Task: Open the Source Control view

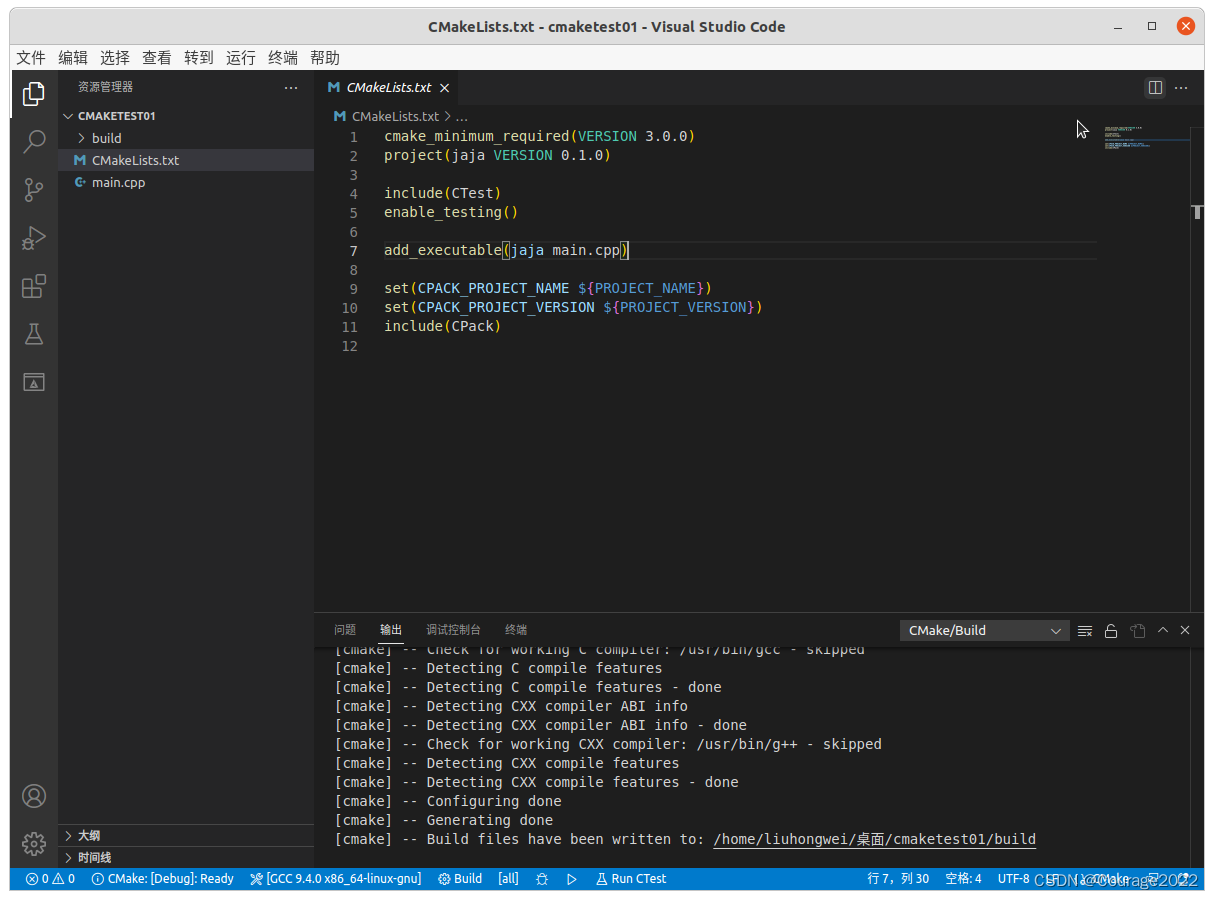Action: click(34, 190)
